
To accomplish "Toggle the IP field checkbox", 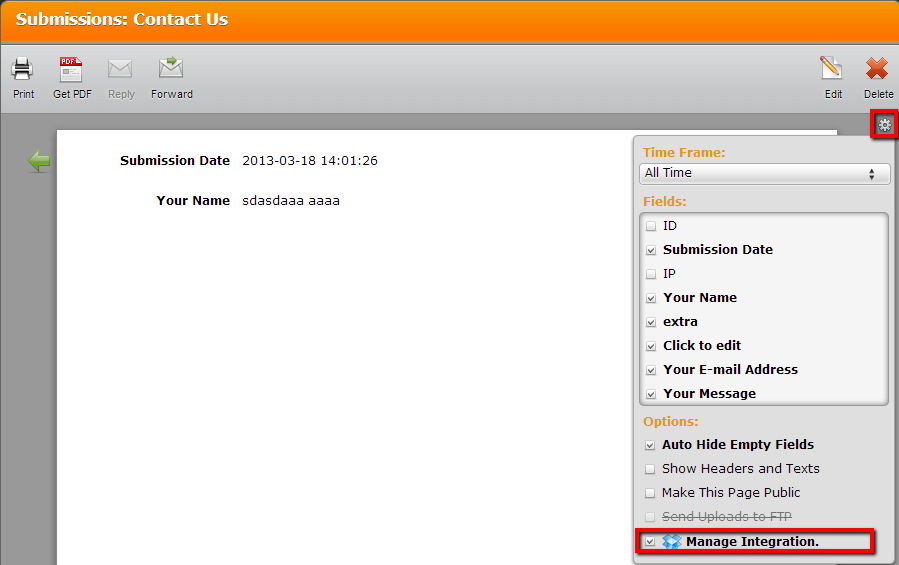I will [x=651, y=274].
